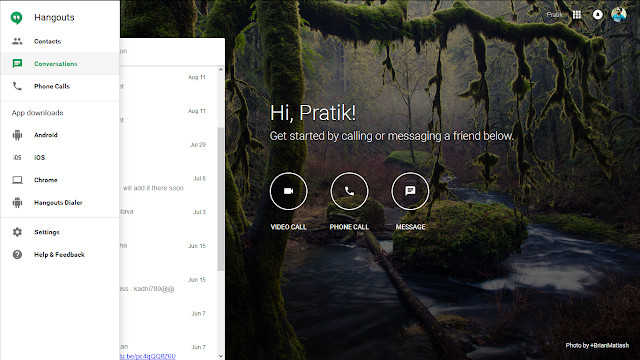Open the link in the last conversation
Image resolution: width=640 pixels, height=360 pixels.
pos(148,356)
